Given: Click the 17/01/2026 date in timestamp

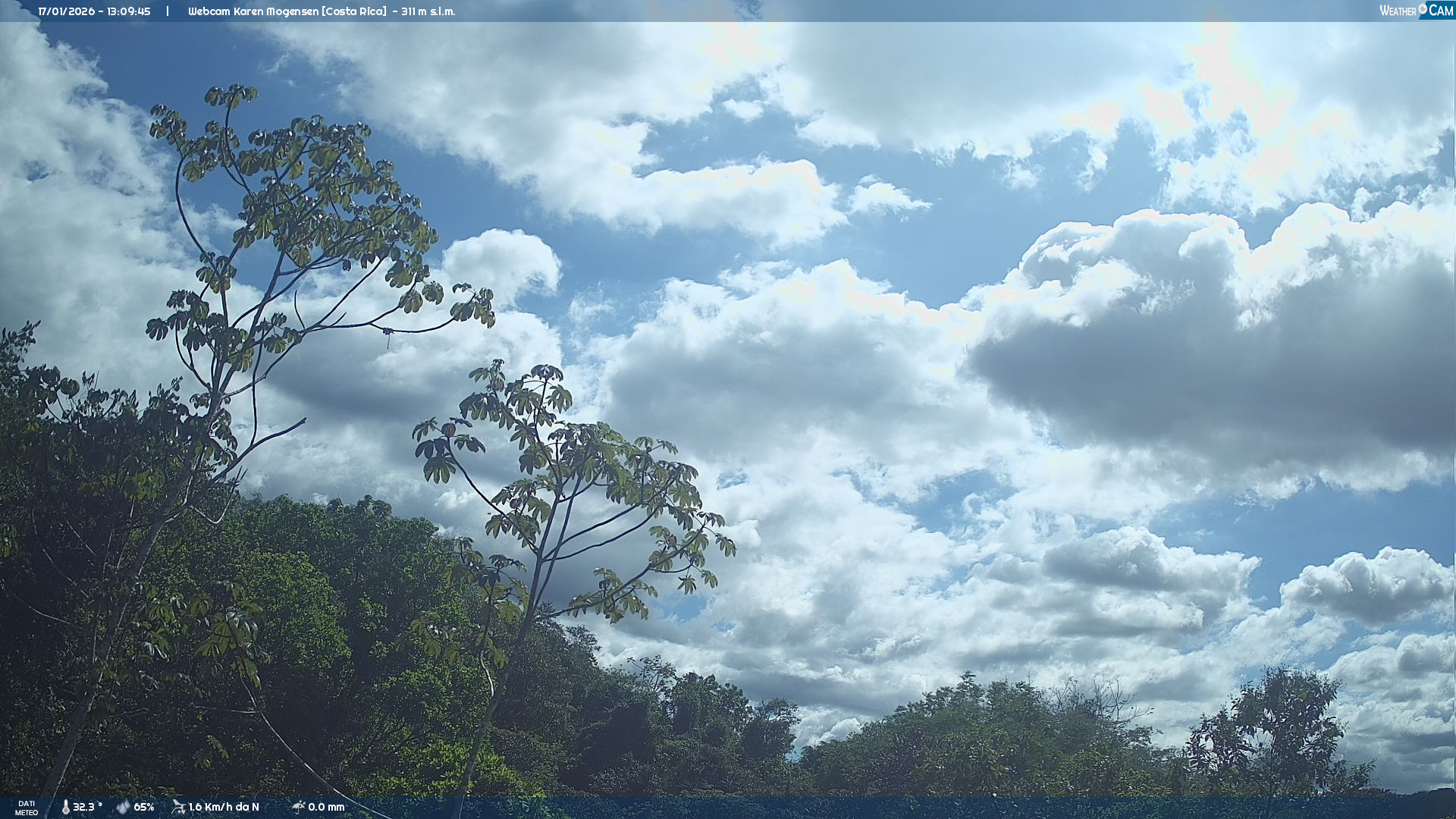Looking at the screenshot, I should (65, 11).
